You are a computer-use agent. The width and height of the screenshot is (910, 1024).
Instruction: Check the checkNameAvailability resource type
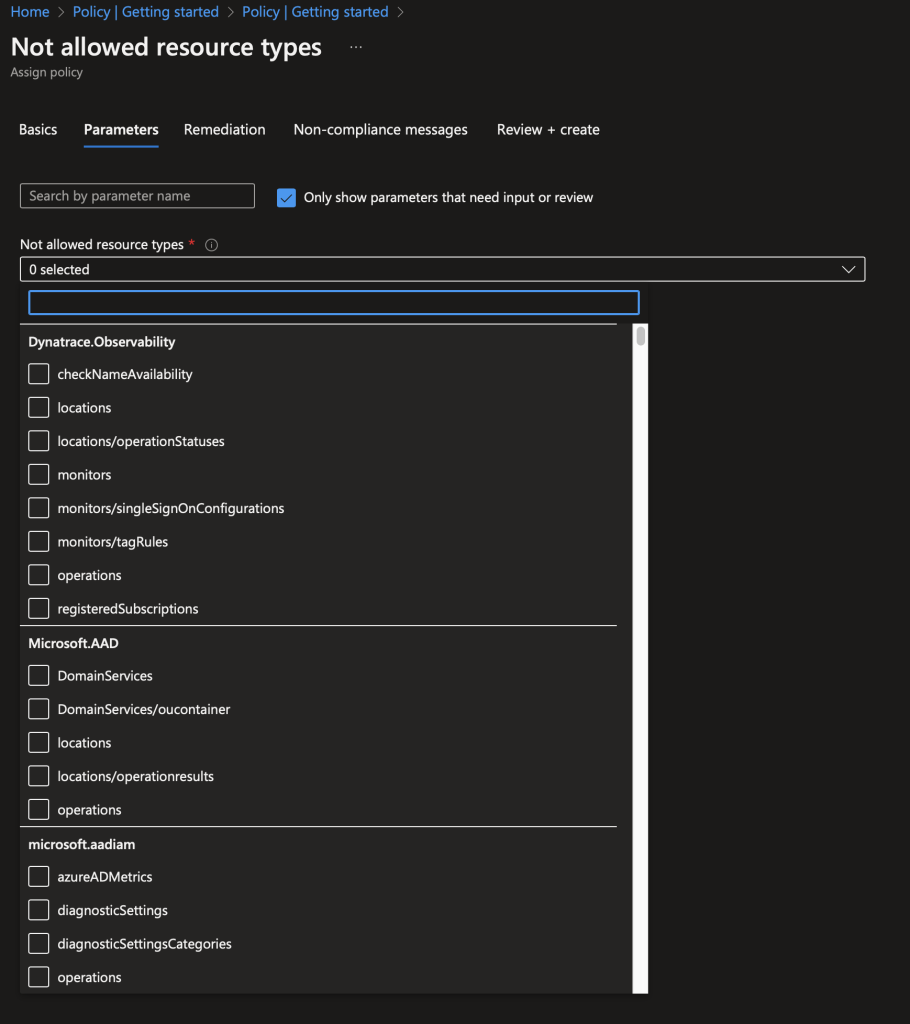click(x=39, y=374)
